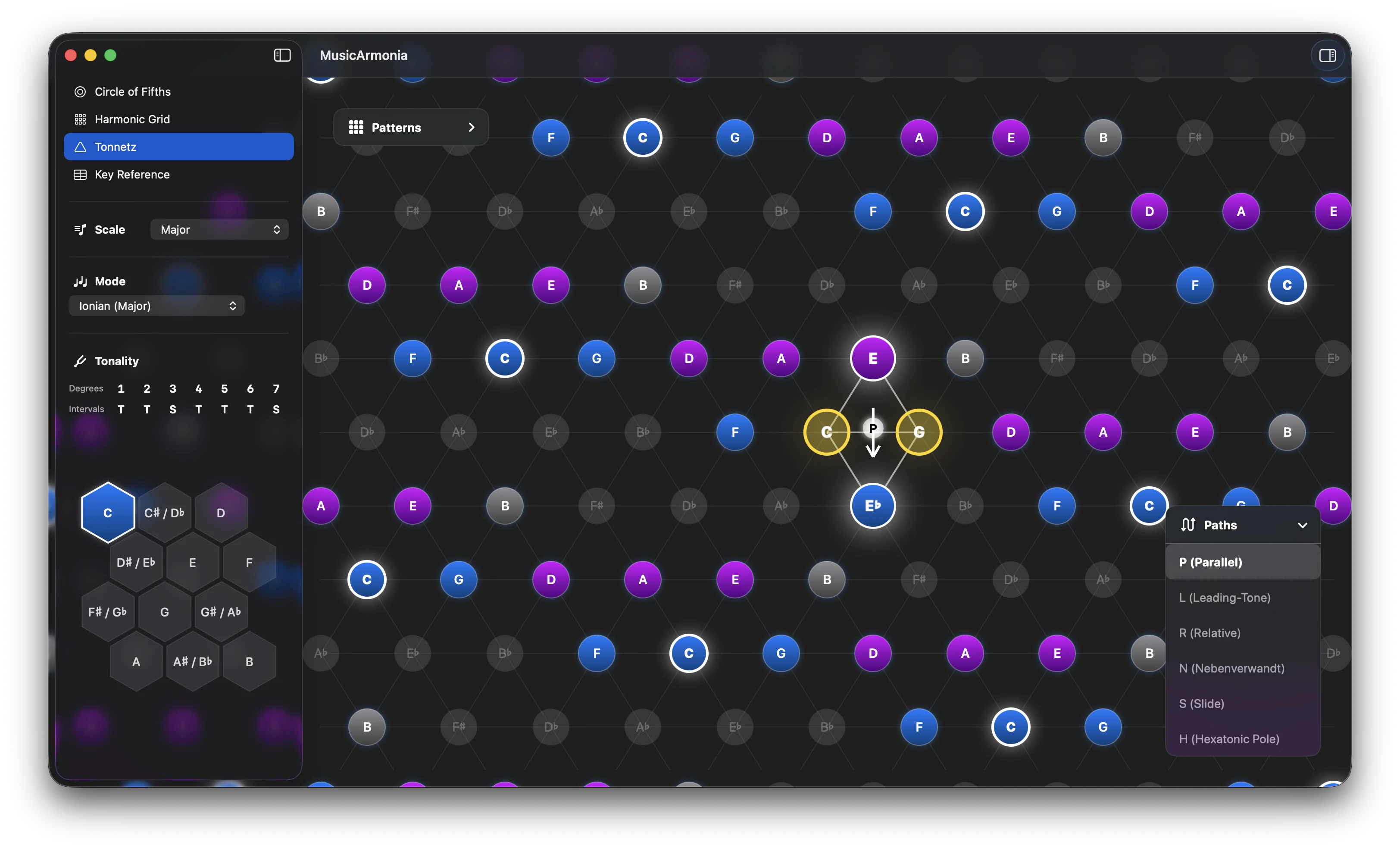The width and height of the screenshot is (1400, 851).
Task: Select G# / Ab tonality hexagon
Action: pyautogui.click(x=221, y=612)
